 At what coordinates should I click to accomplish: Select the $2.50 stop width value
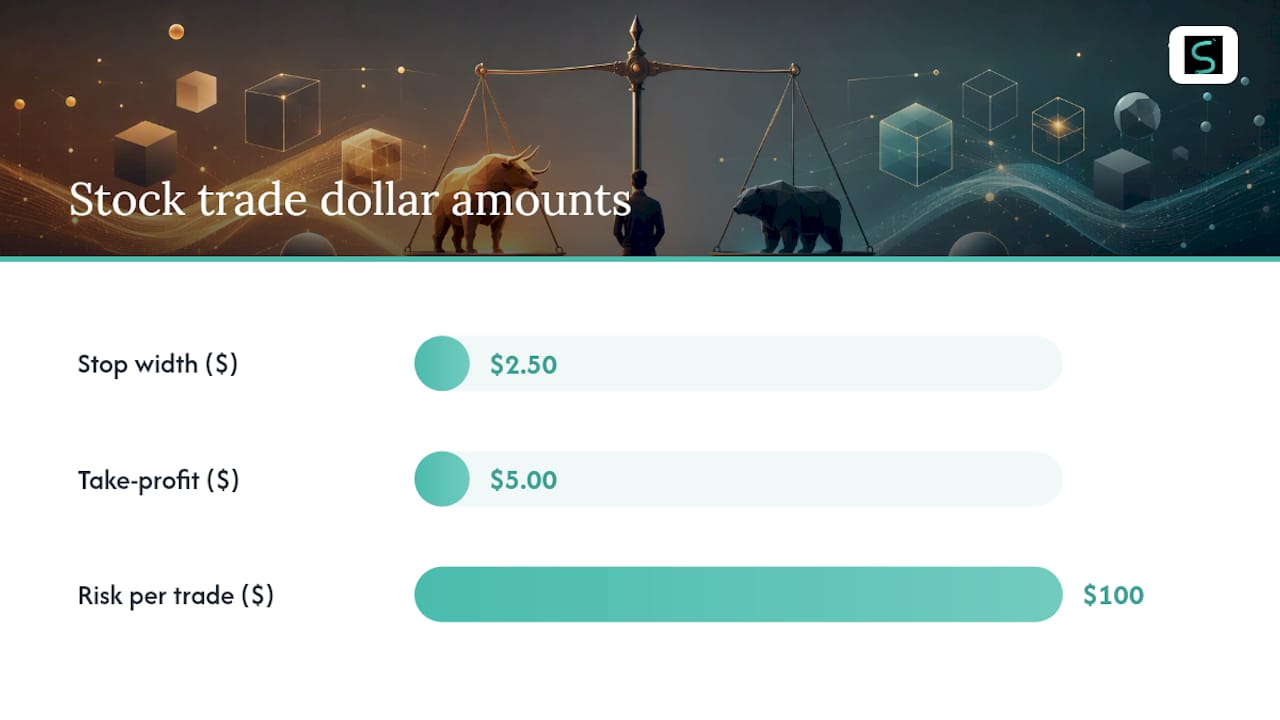[523, 364]
